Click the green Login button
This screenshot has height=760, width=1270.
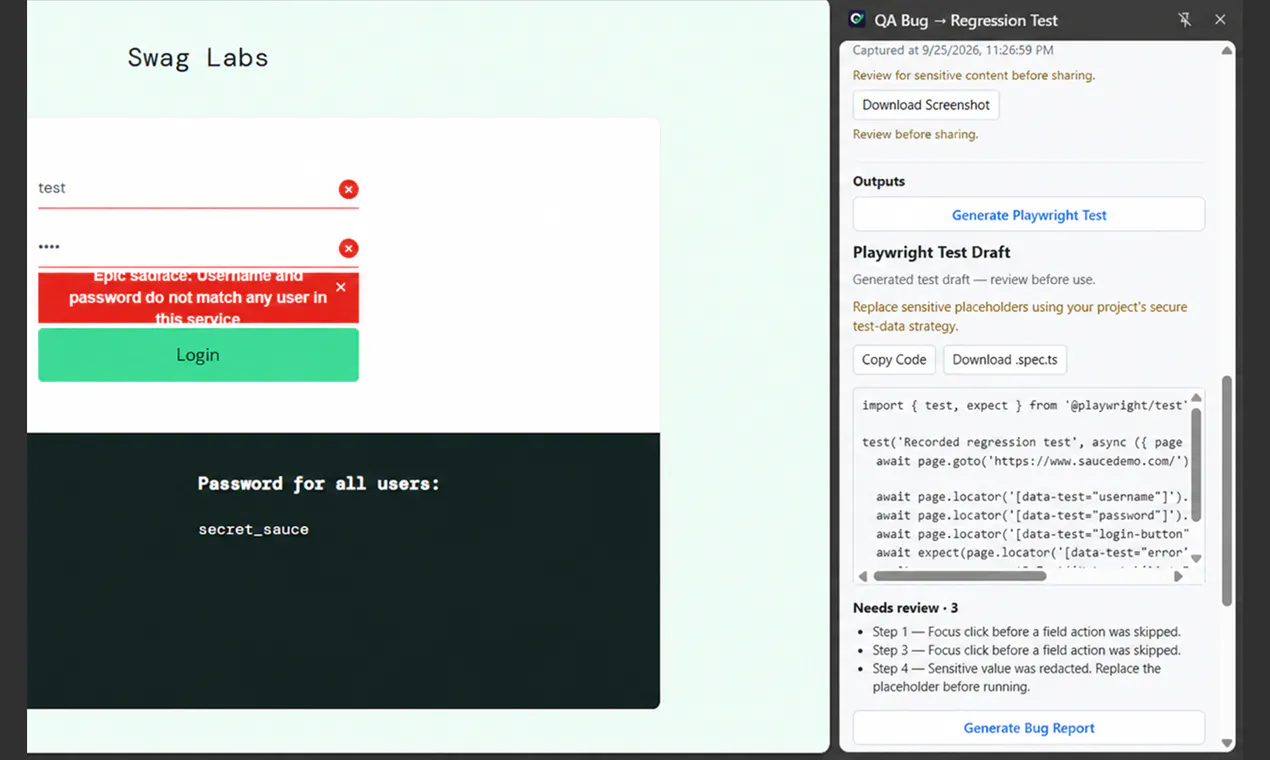pyautogui.click(x=198, y=355)
